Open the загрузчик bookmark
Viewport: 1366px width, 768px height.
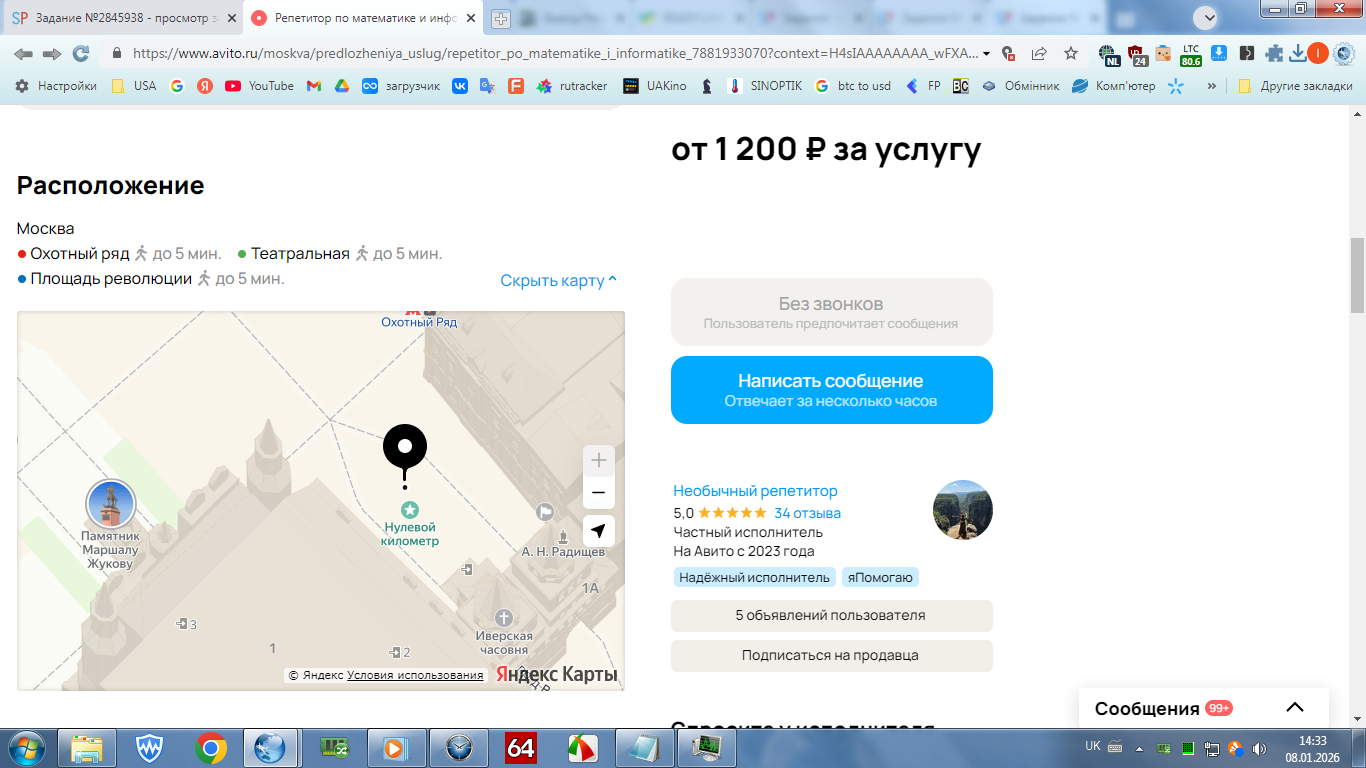[x=401, y=86]
